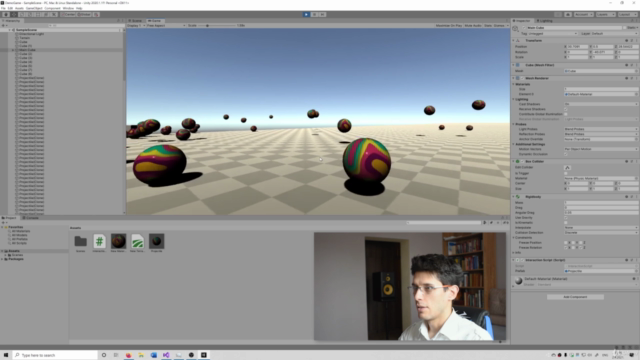
Task: Click the Default Material preview sphere
Action: point(518,281)
